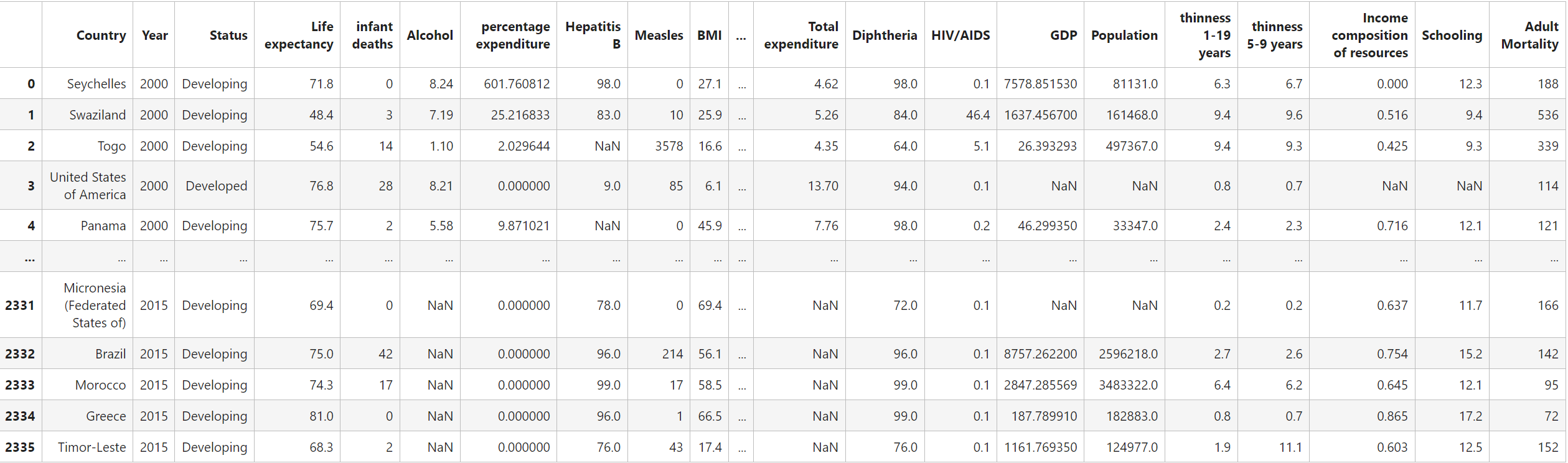This screenshot has width=1568, height=463.
Task: Select the Developed status cell
Action: (216, 186)
